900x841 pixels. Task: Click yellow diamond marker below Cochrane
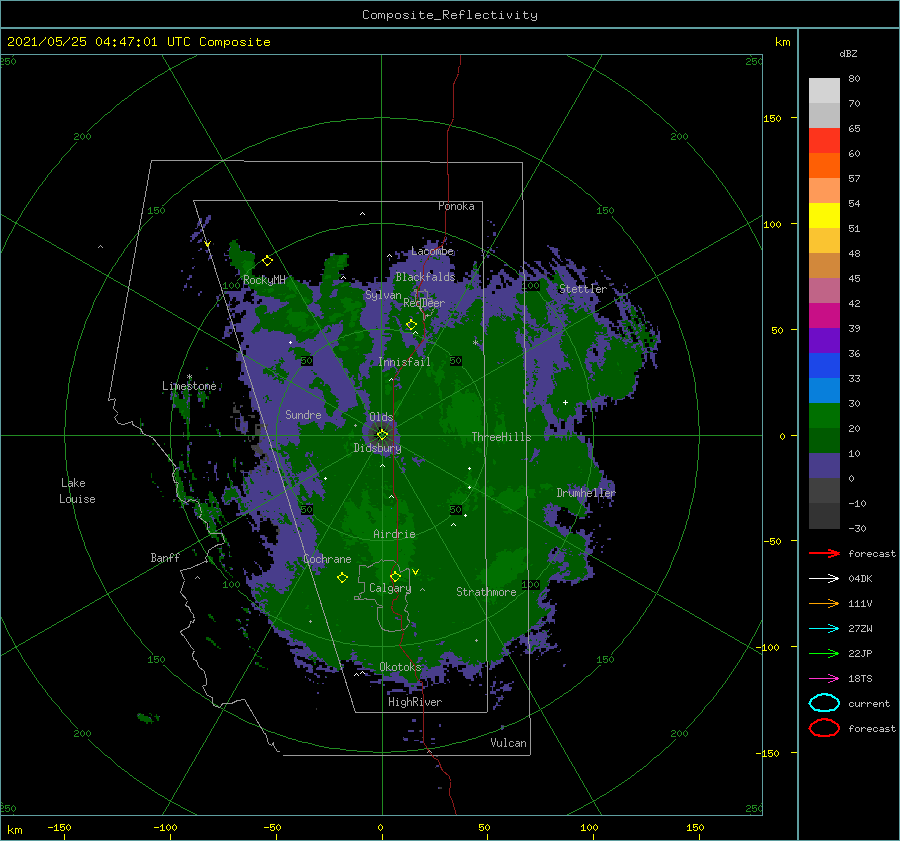tap(342, 578)
